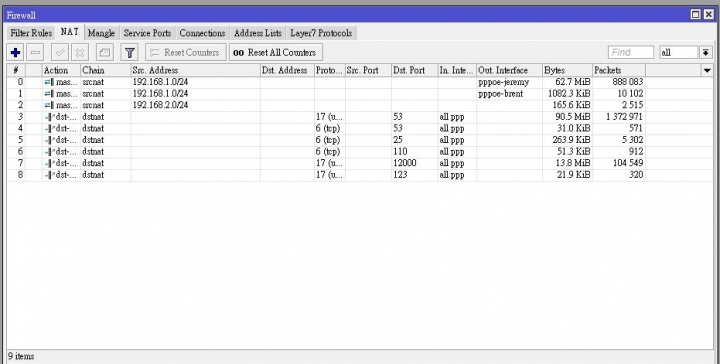Click the masquerade action icon in row 2
This screenshot has width=720, height=364.
pos(49,105)
